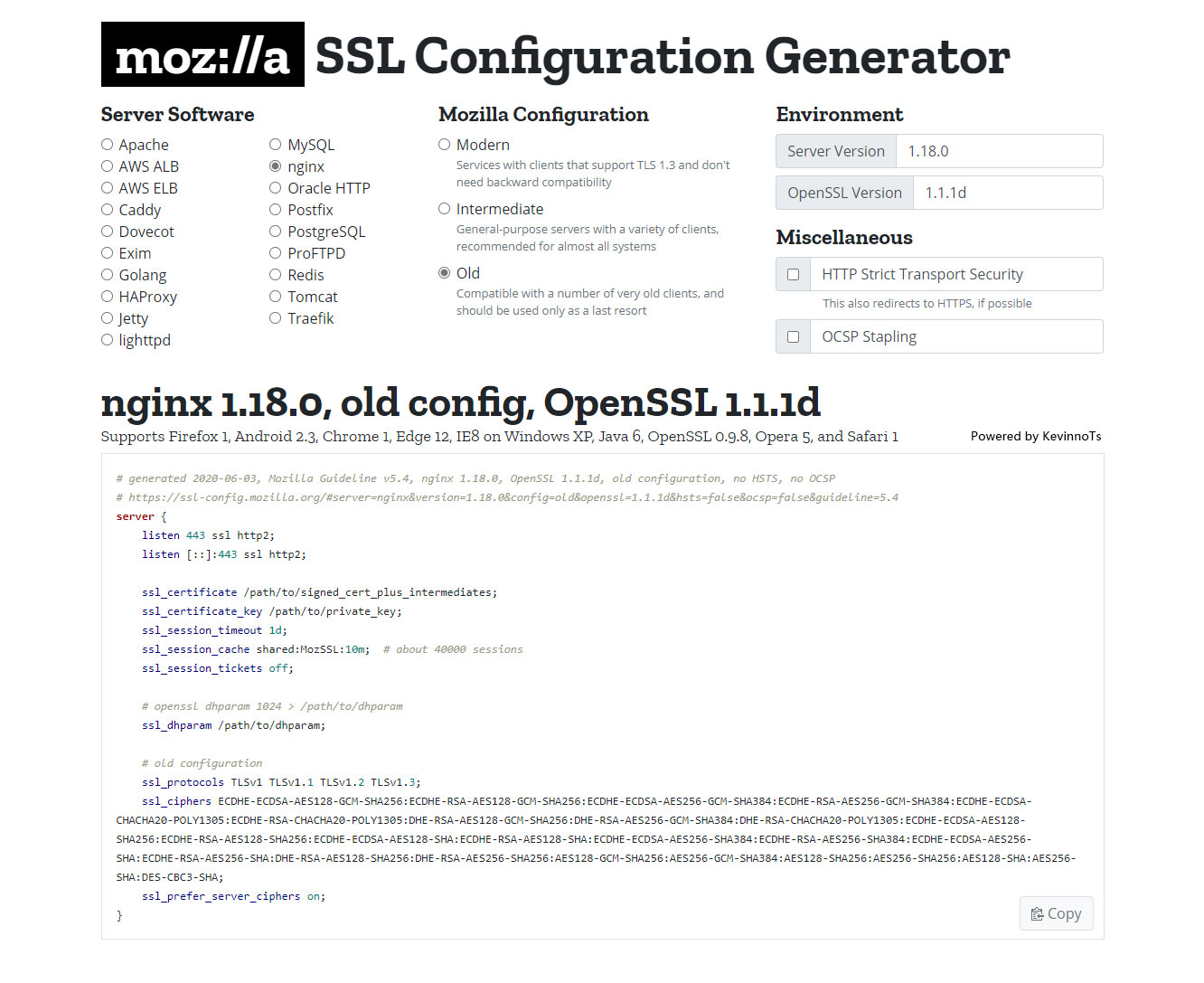Pick Oracle HTTP option
The width and height of the screenshot is (1204, 983).
point(276,188)
